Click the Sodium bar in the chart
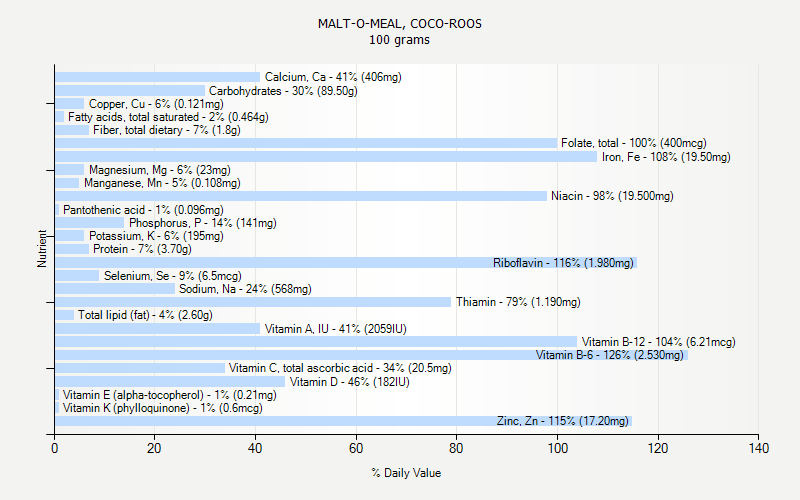The width and height of the screenshot is (800, 500). (x=115, y=289)
